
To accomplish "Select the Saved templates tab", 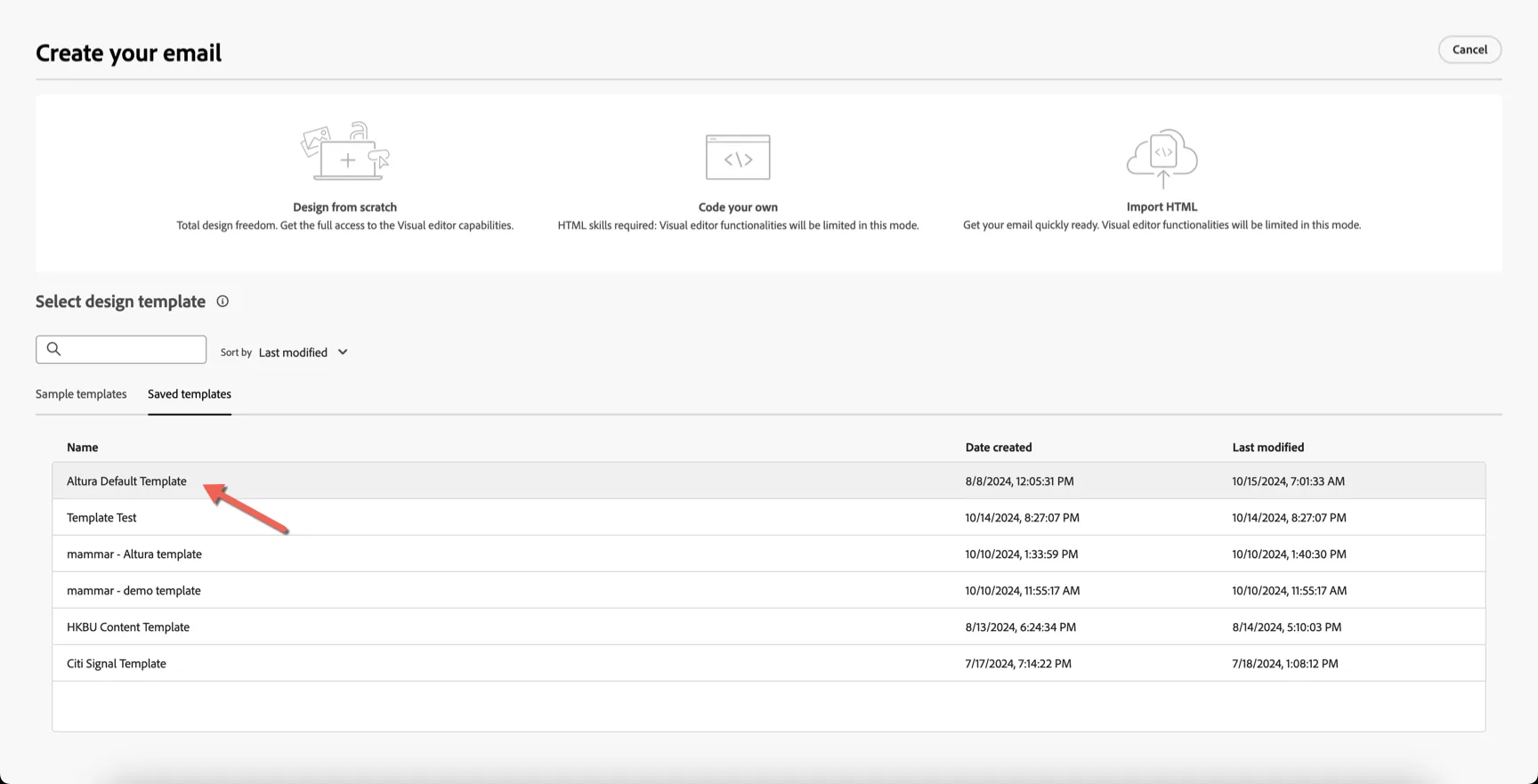I will pyautogui.click(x=190, y=394).
